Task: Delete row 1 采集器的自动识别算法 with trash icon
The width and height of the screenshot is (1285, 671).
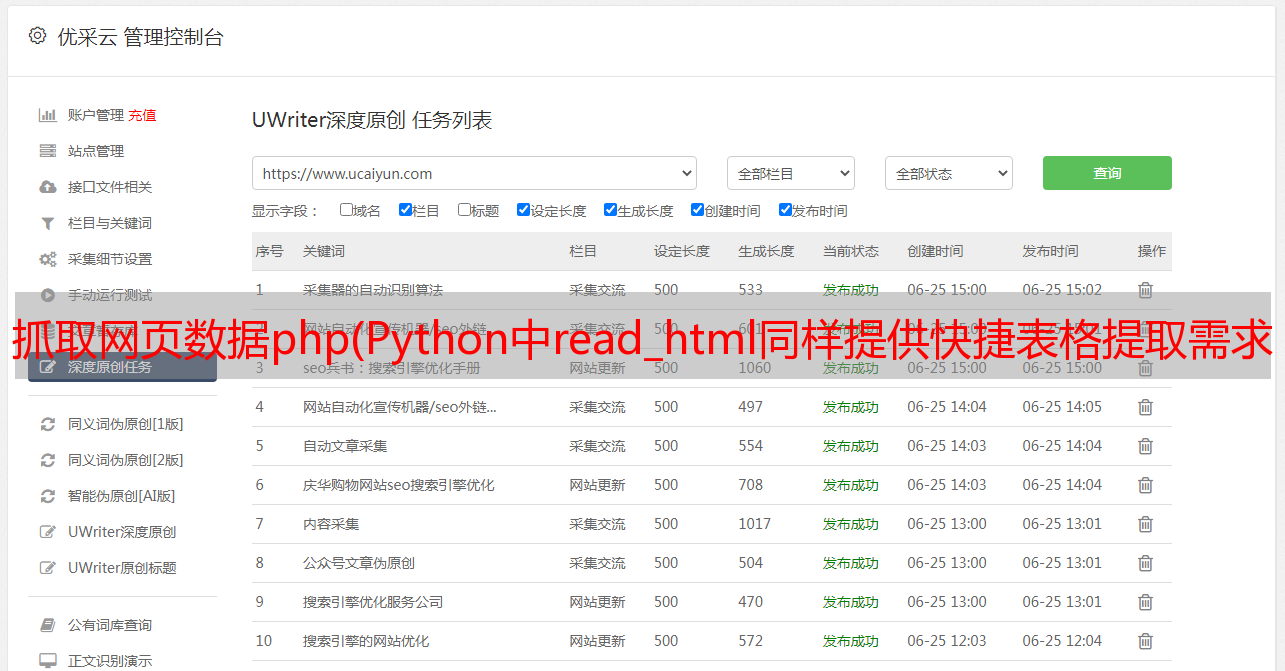Action: 1145,290
